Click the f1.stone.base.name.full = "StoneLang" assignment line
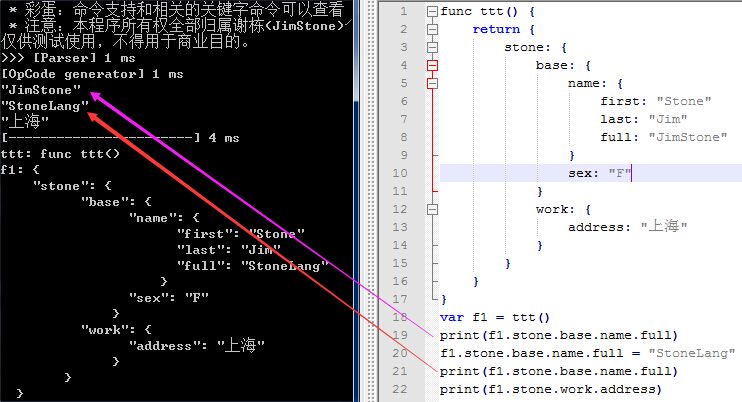 [587, 353]
